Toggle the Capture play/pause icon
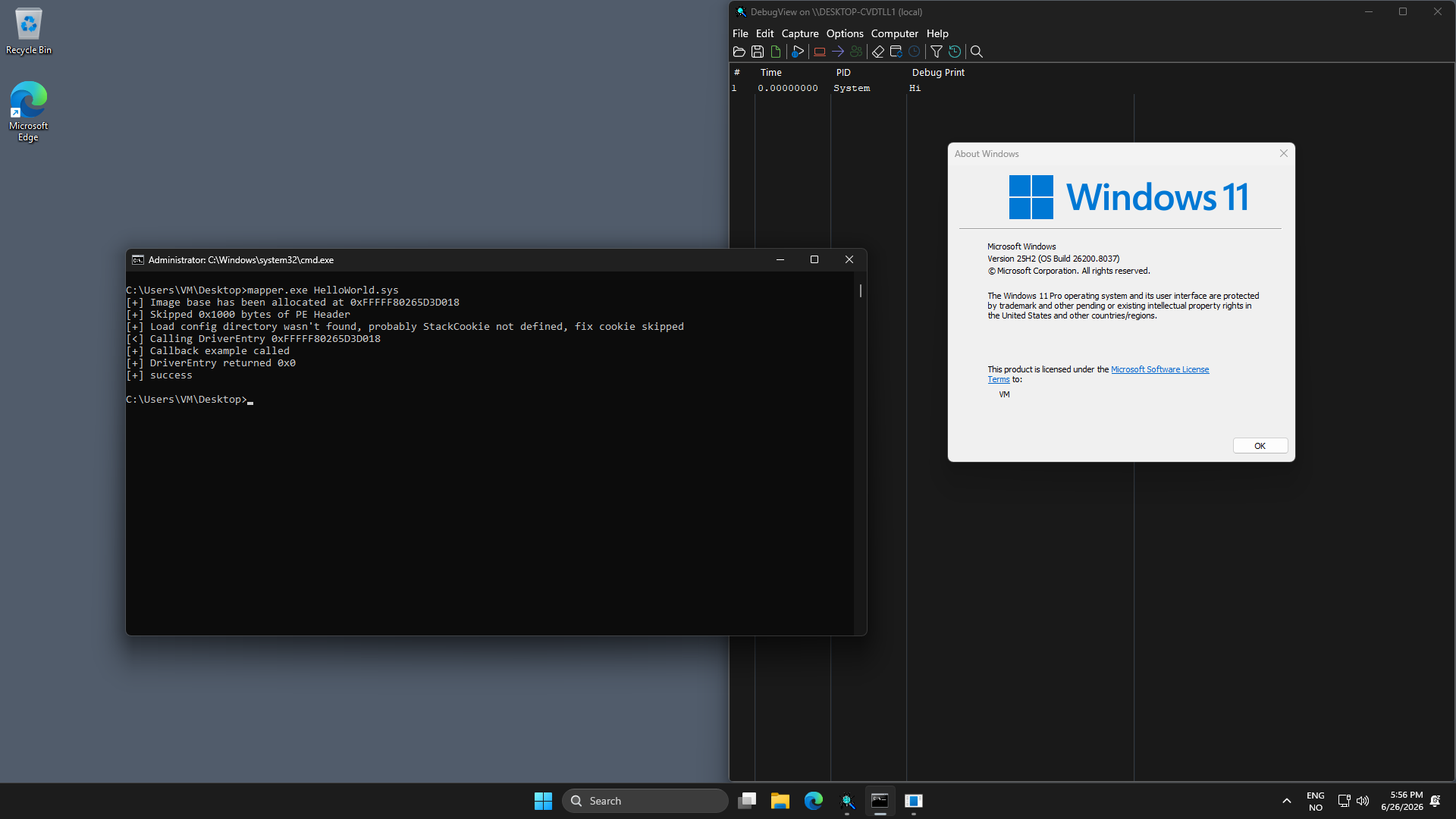Viewport: 1456px width, 819px height. coord(798,52)
